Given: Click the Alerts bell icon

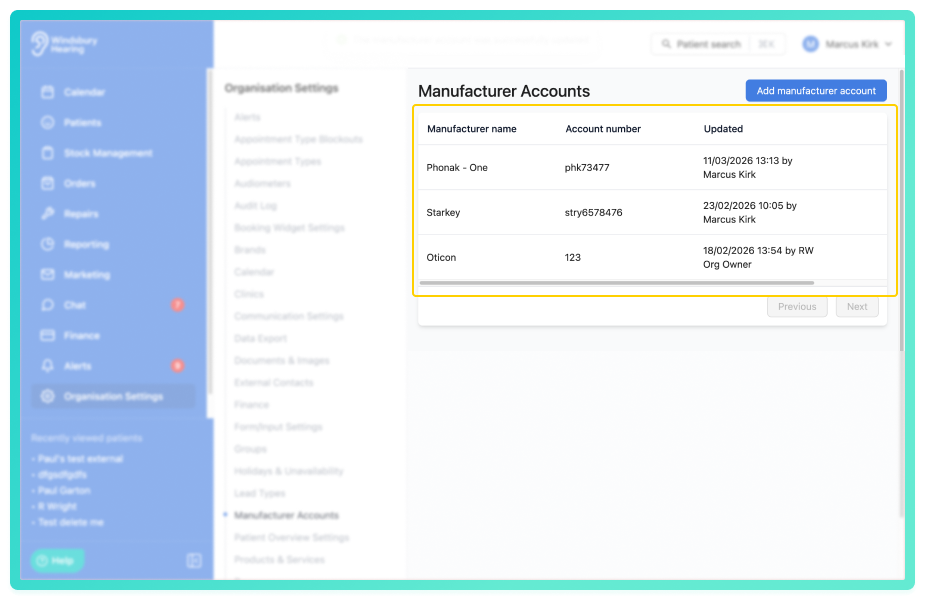Looking at the screenshot, I should [x=48, y=366].
